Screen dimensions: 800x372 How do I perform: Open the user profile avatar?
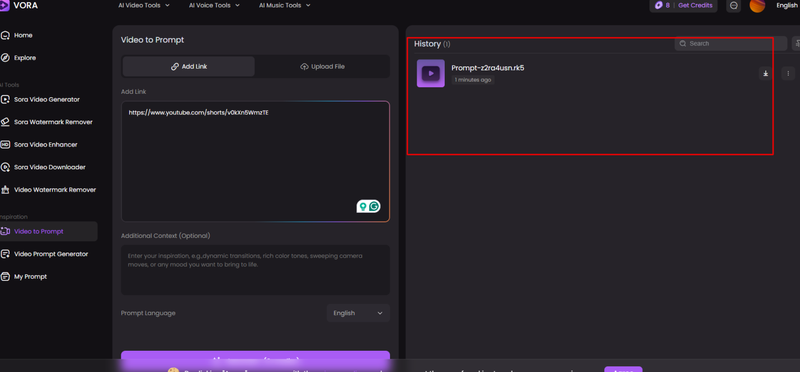pyautogui.click(x=757, y=6)
